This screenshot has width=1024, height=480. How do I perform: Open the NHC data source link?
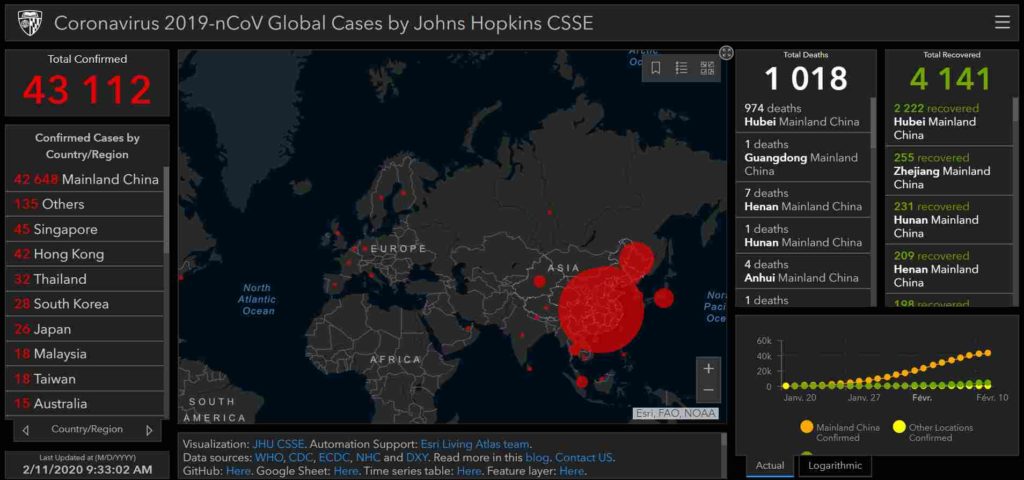tap(368, 457)
